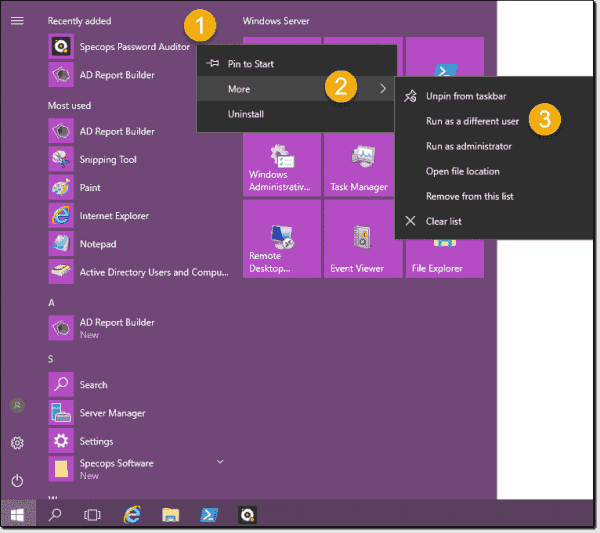Select Pin to Start option
Viewport: 600px width, 533px height.
click(250, 64)
